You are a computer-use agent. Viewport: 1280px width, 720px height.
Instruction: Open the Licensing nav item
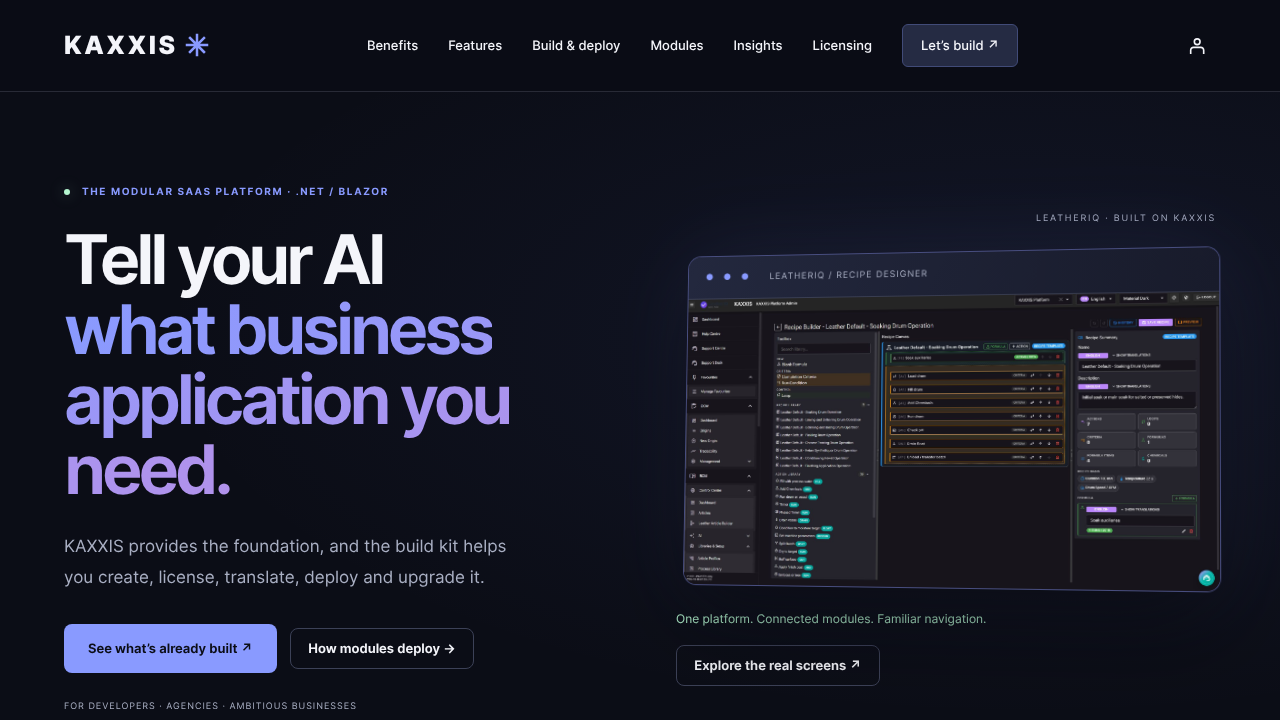tap(842, 46)
